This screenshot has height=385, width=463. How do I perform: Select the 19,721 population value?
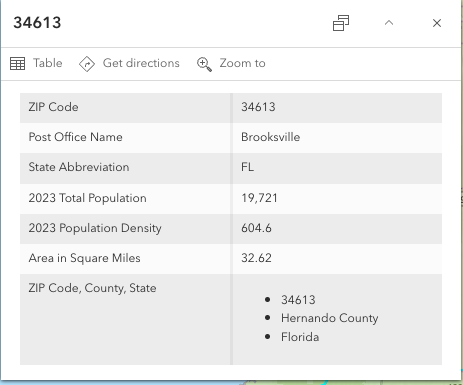[x=259, y=198]
